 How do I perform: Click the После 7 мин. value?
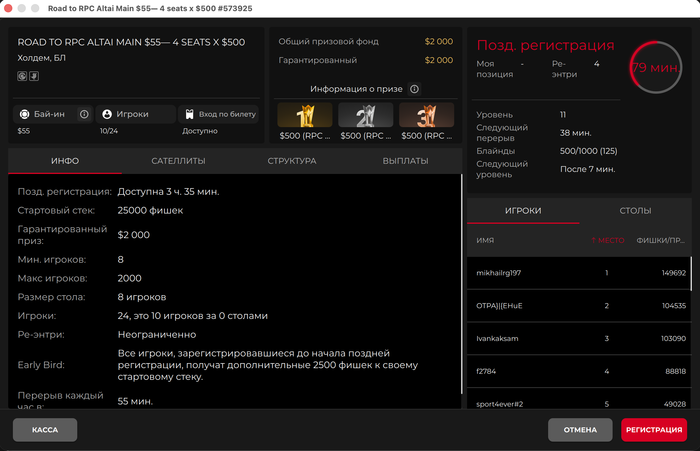pyautogui.click(x=588, y=169)
